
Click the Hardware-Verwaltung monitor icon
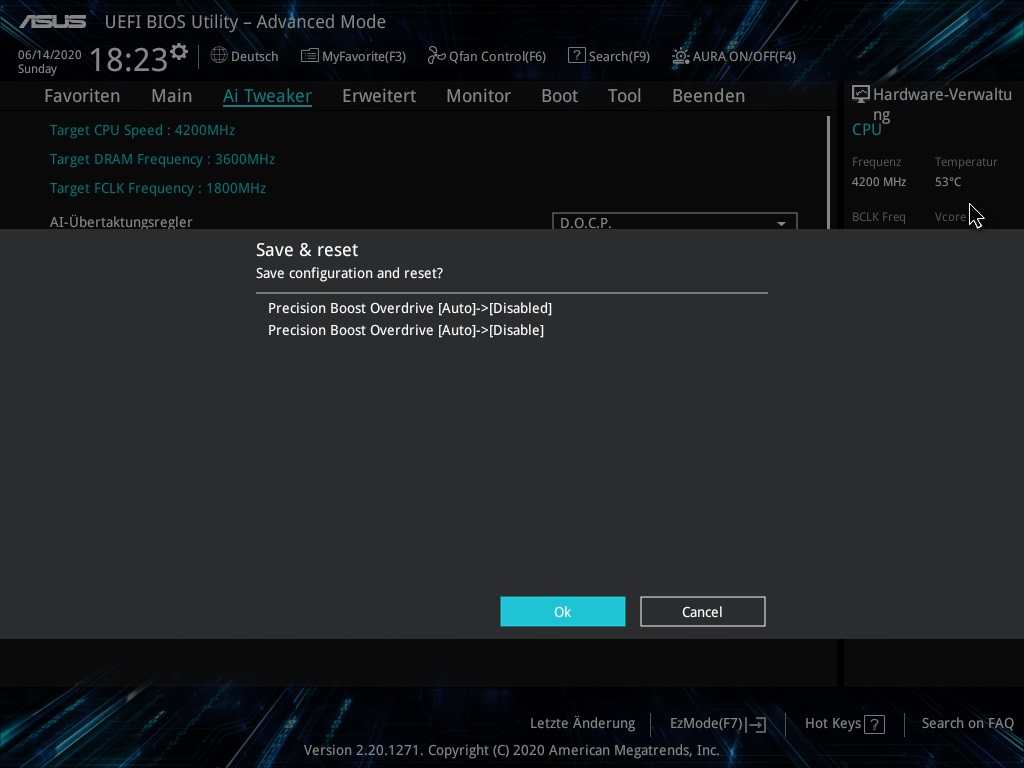click(861, 95)
